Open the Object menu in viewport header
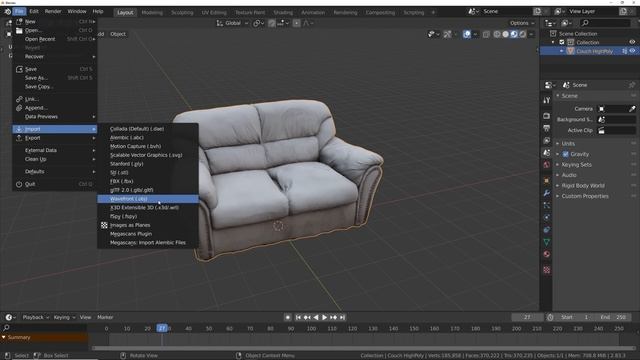The height and width of the screenshot is (360, 640). (118, 34)
